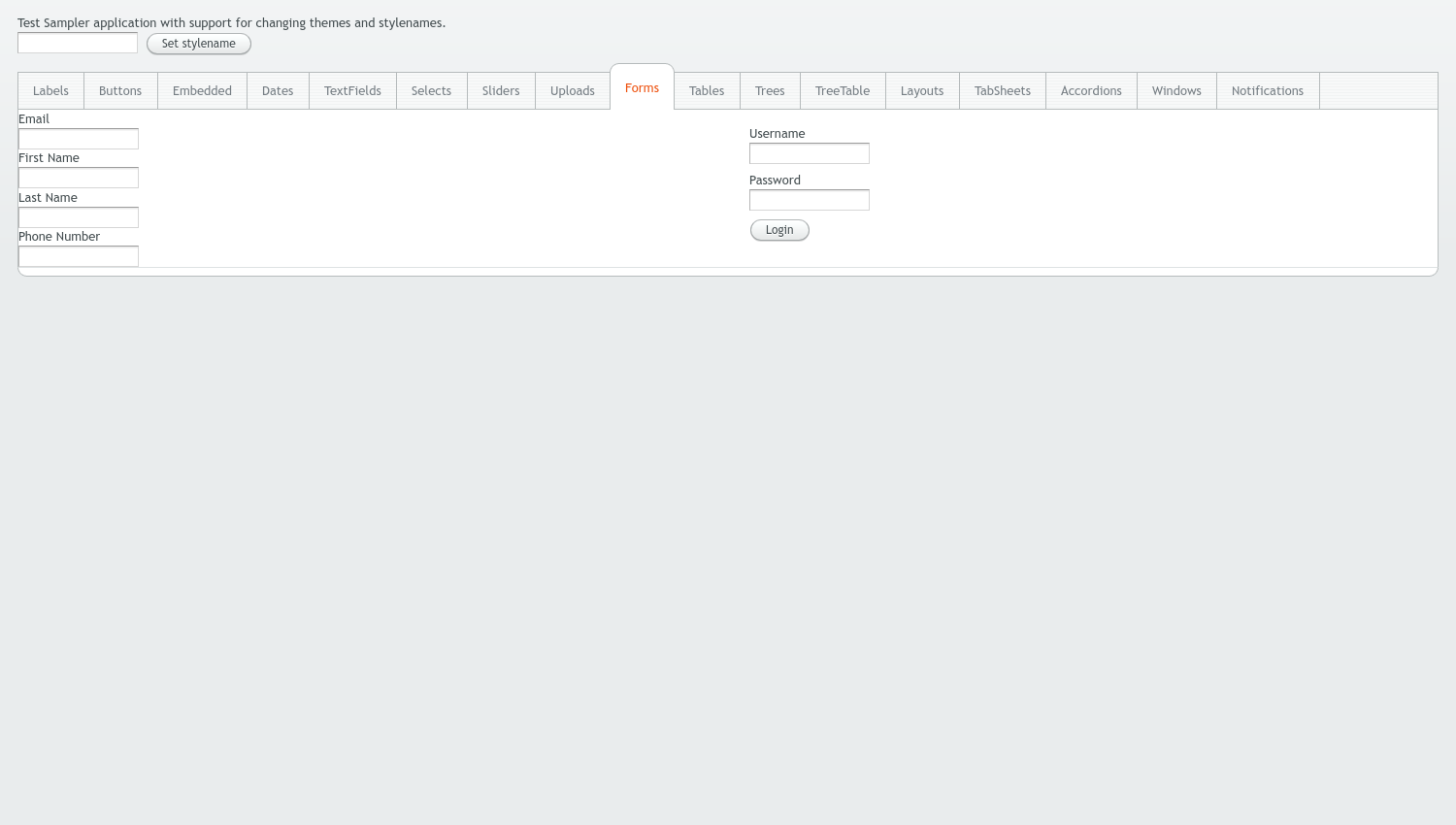1456x825 pixels.
Task: Select the Notifications tab
Action: point(1268,91)
